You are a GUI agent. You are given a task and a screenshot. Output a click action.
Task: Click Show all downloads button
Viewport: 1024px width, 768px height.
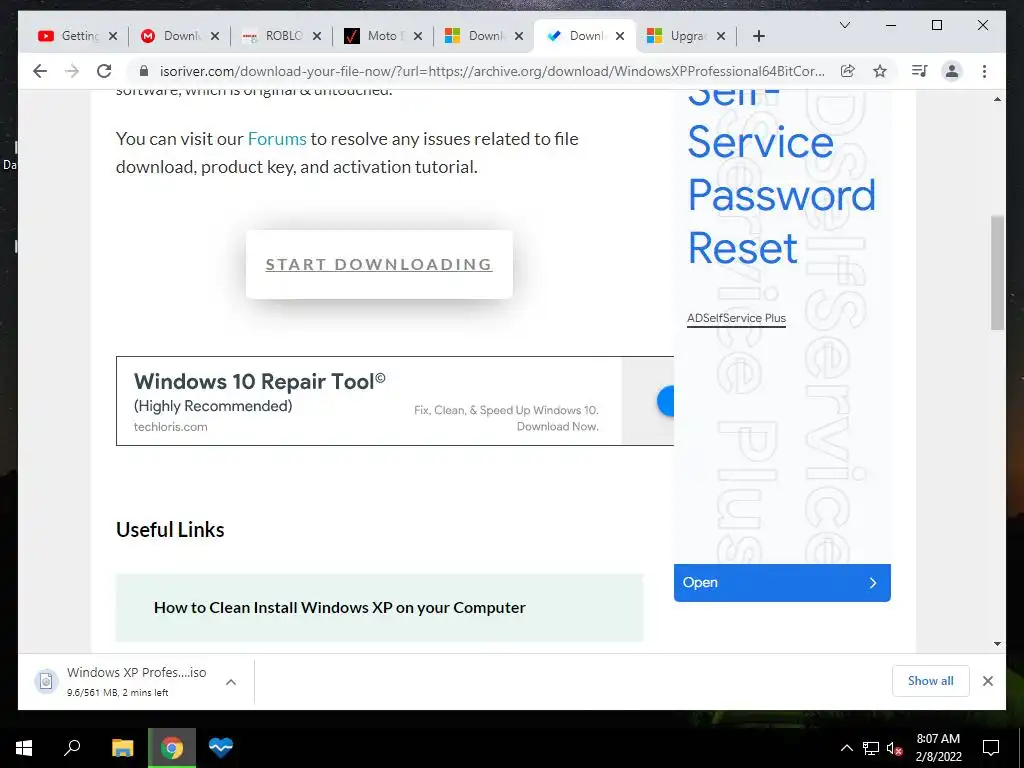[x=931, y=681]
